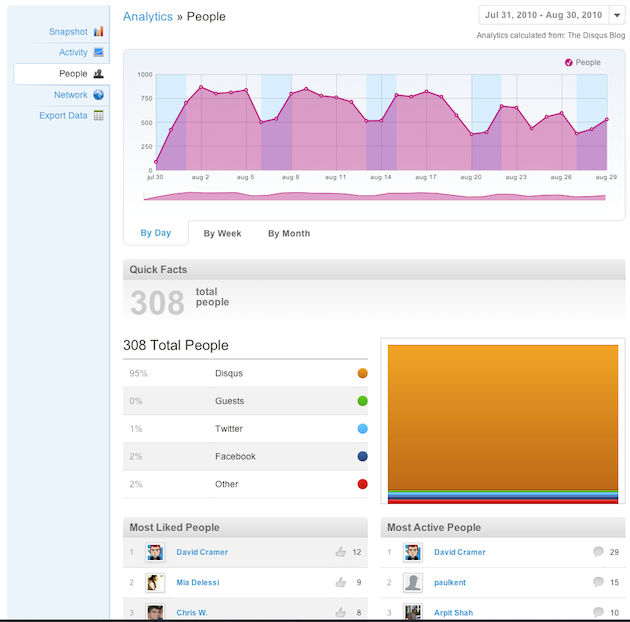Switch to the By Week tab
Viewport: 630px width, 622px height.
222,233
